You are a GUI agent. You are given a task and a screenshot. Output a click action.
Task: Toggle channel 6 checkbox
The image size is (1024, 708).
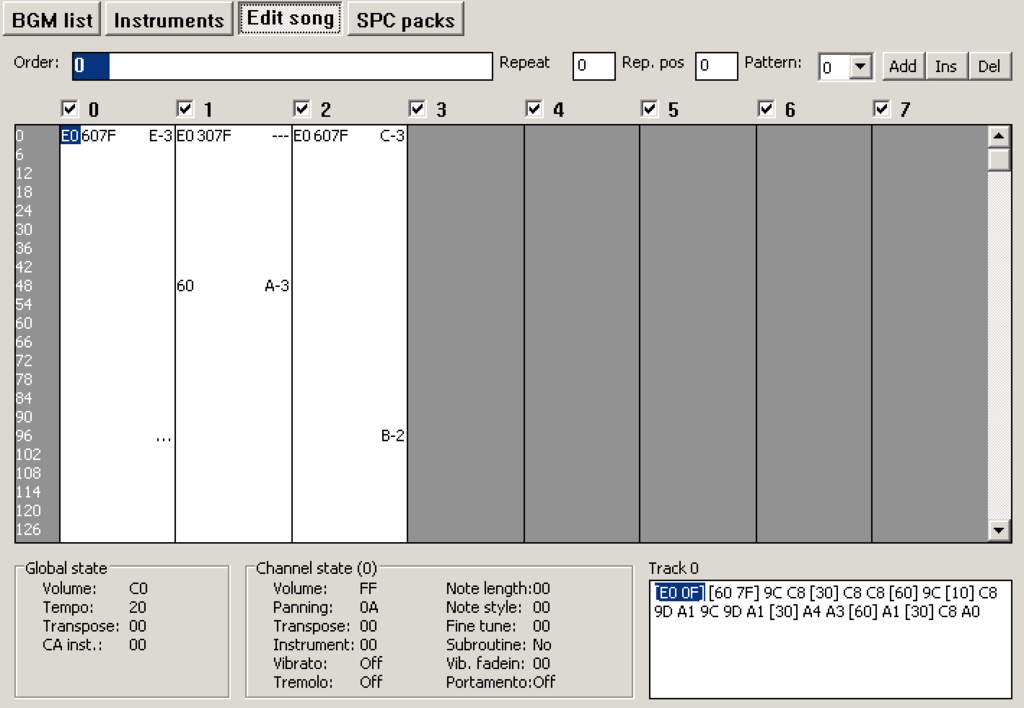tap(765, 108)
